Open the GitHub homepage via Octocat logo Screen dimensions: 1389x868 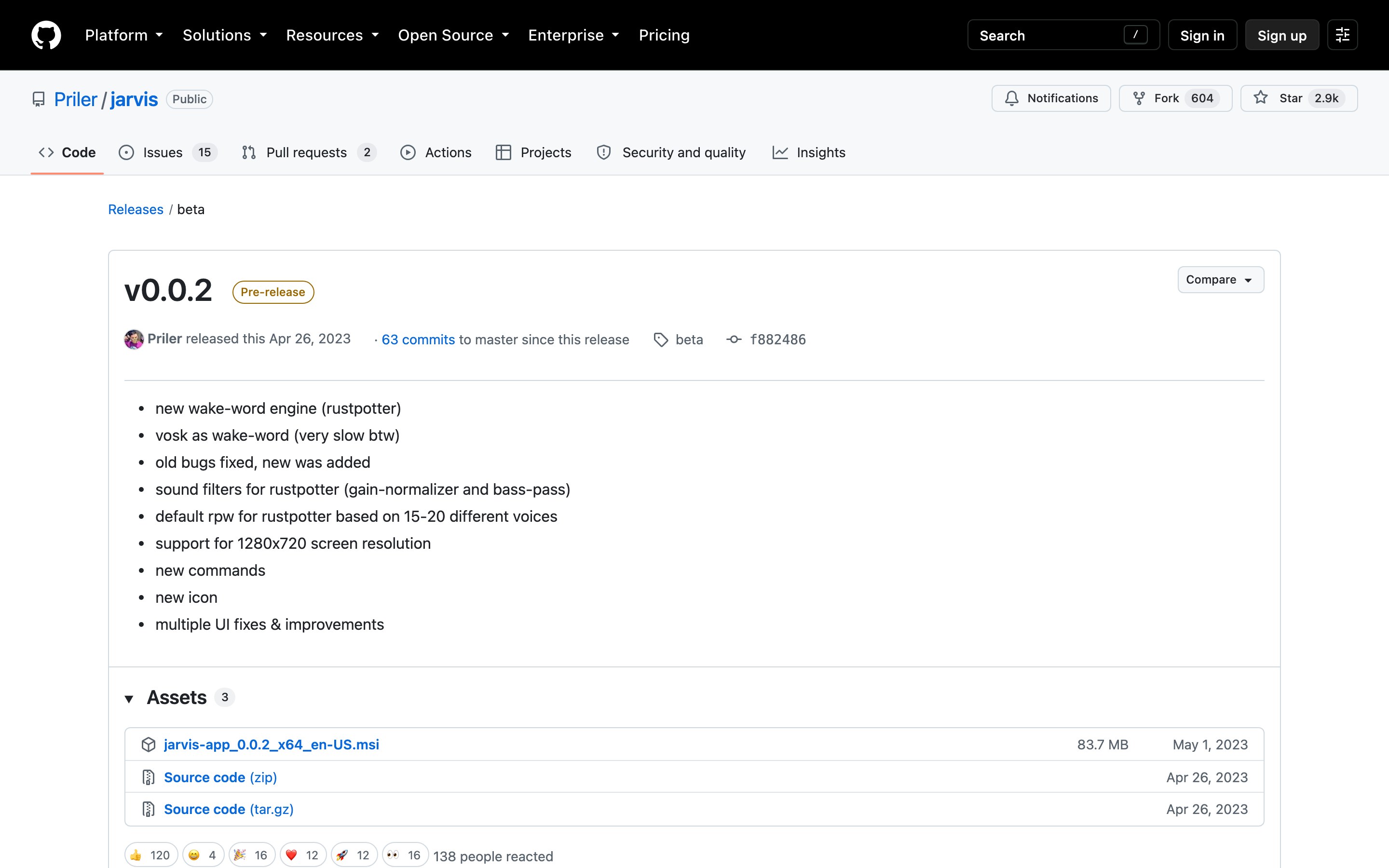46,35
